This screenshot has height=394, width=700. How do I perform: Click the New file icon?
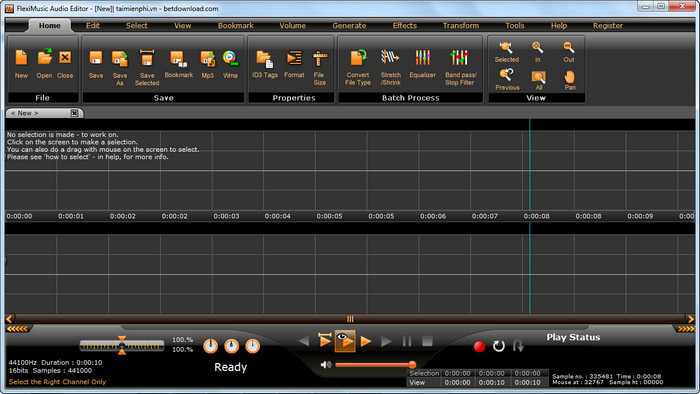pyautogui.click(x=21, y=58)
